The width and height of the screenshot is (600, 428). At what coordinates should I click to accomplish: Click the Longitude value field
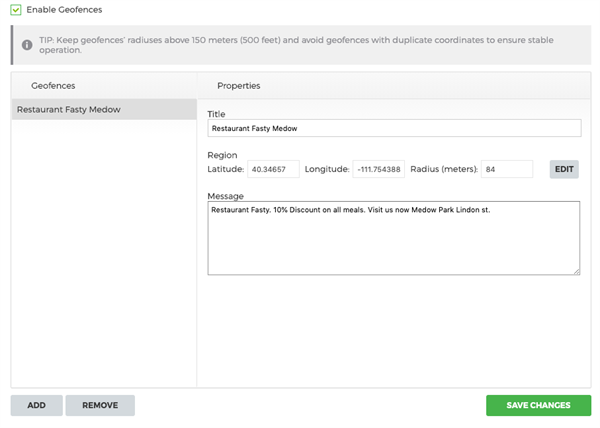[378, 169]
